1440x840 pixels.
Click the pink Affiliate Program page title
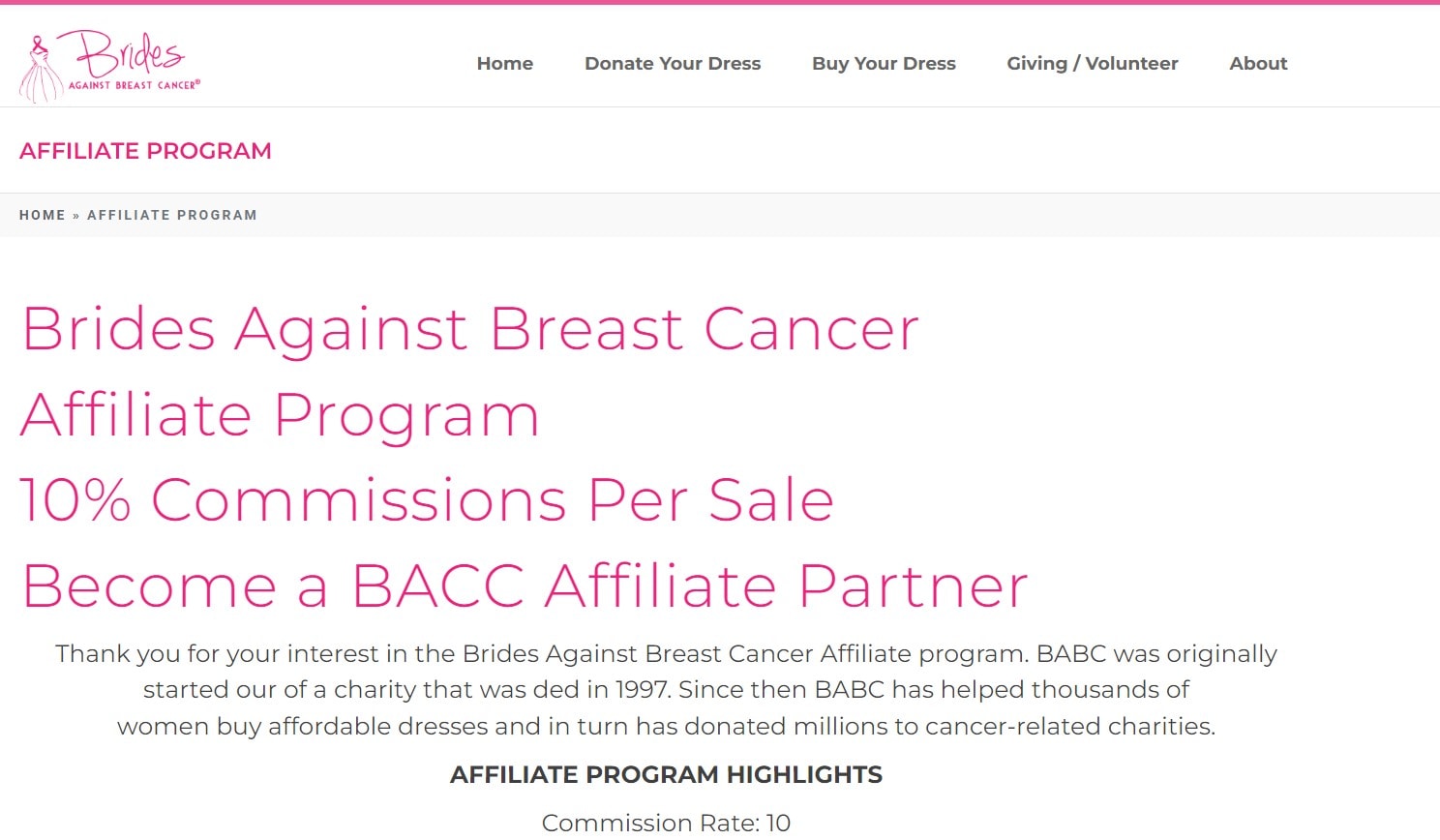pos(145,151)
